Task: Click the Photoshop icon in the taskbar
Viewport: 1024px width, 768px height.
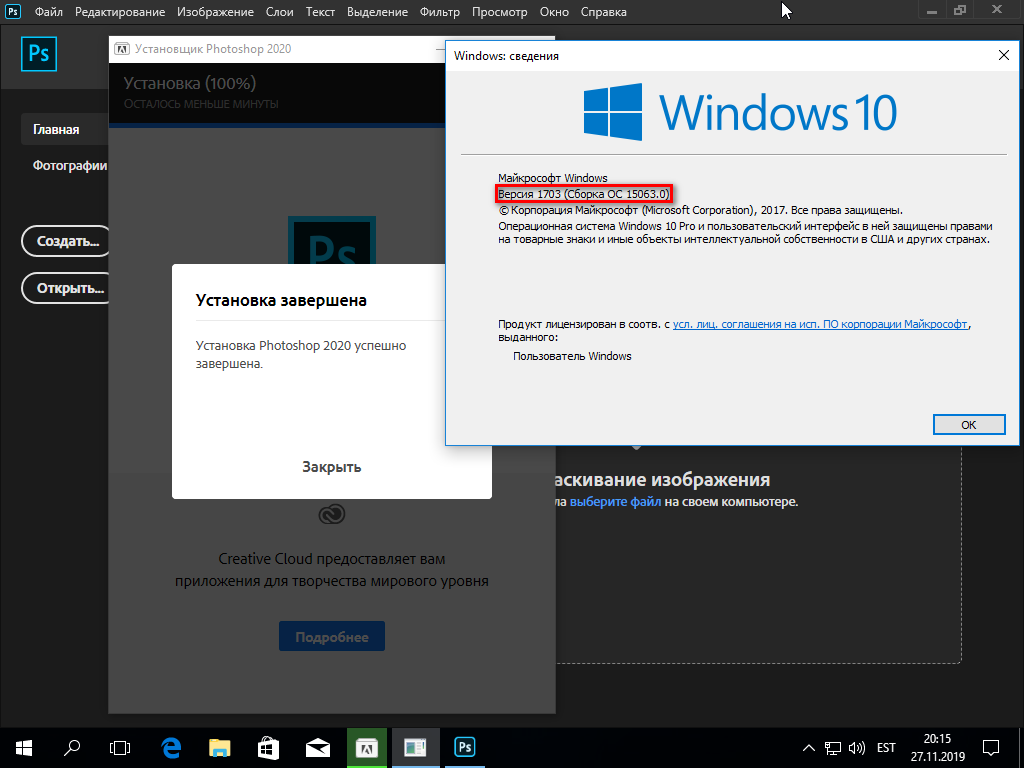Action: [464, 747]
